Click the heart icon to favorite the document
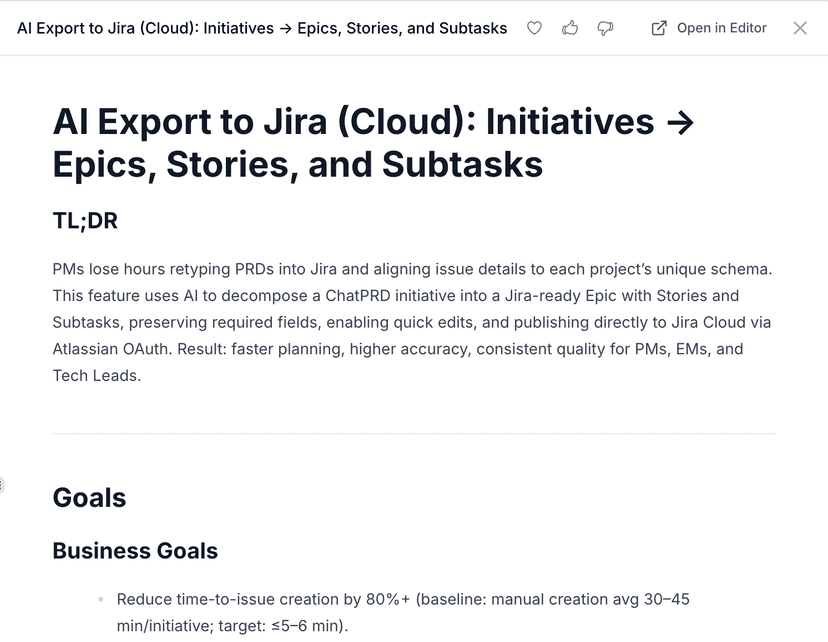The height and width of the screenshot is (642, 828). [534, 28]
